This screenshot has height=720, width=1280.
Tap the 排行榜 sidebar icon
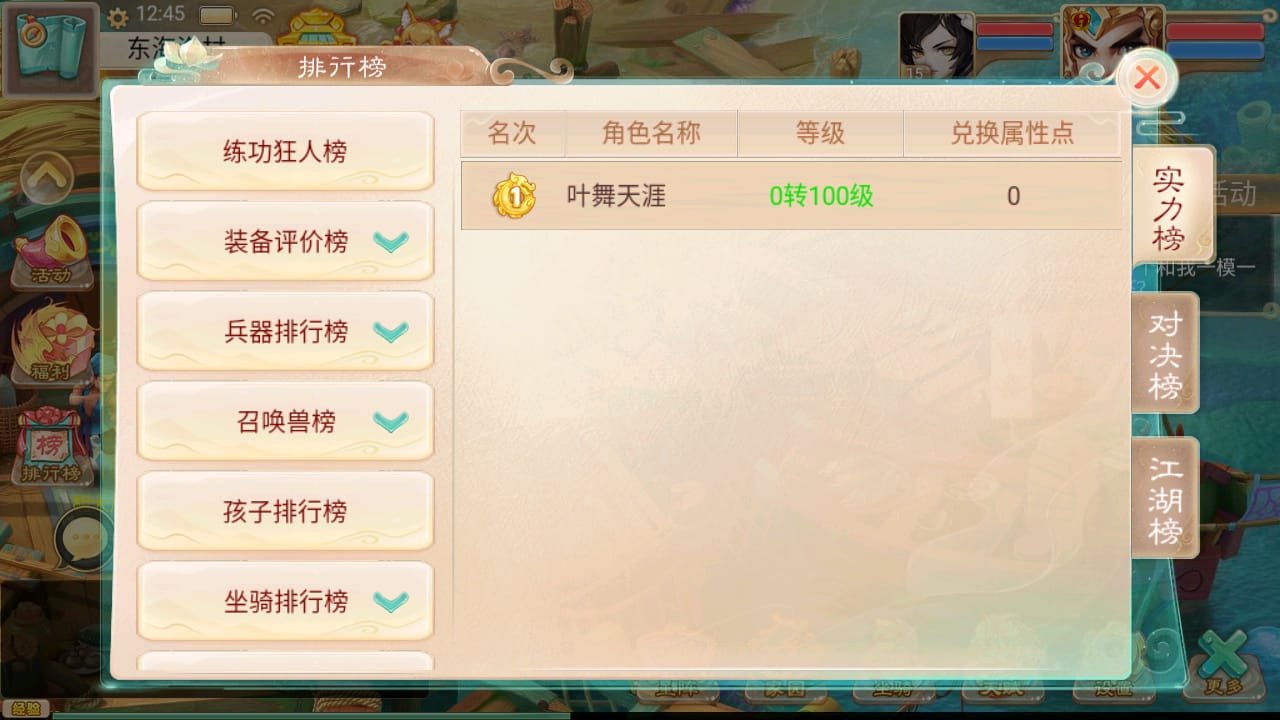tap(50, 445)
